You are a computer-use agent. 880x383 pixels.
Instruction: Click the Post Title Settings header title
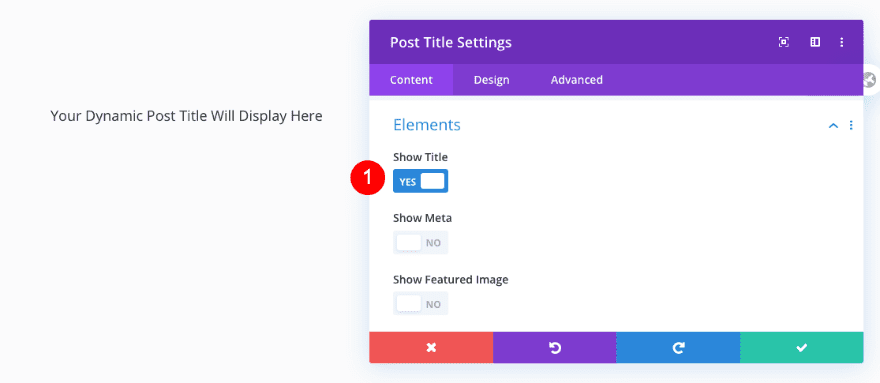[x=451, y=43]
